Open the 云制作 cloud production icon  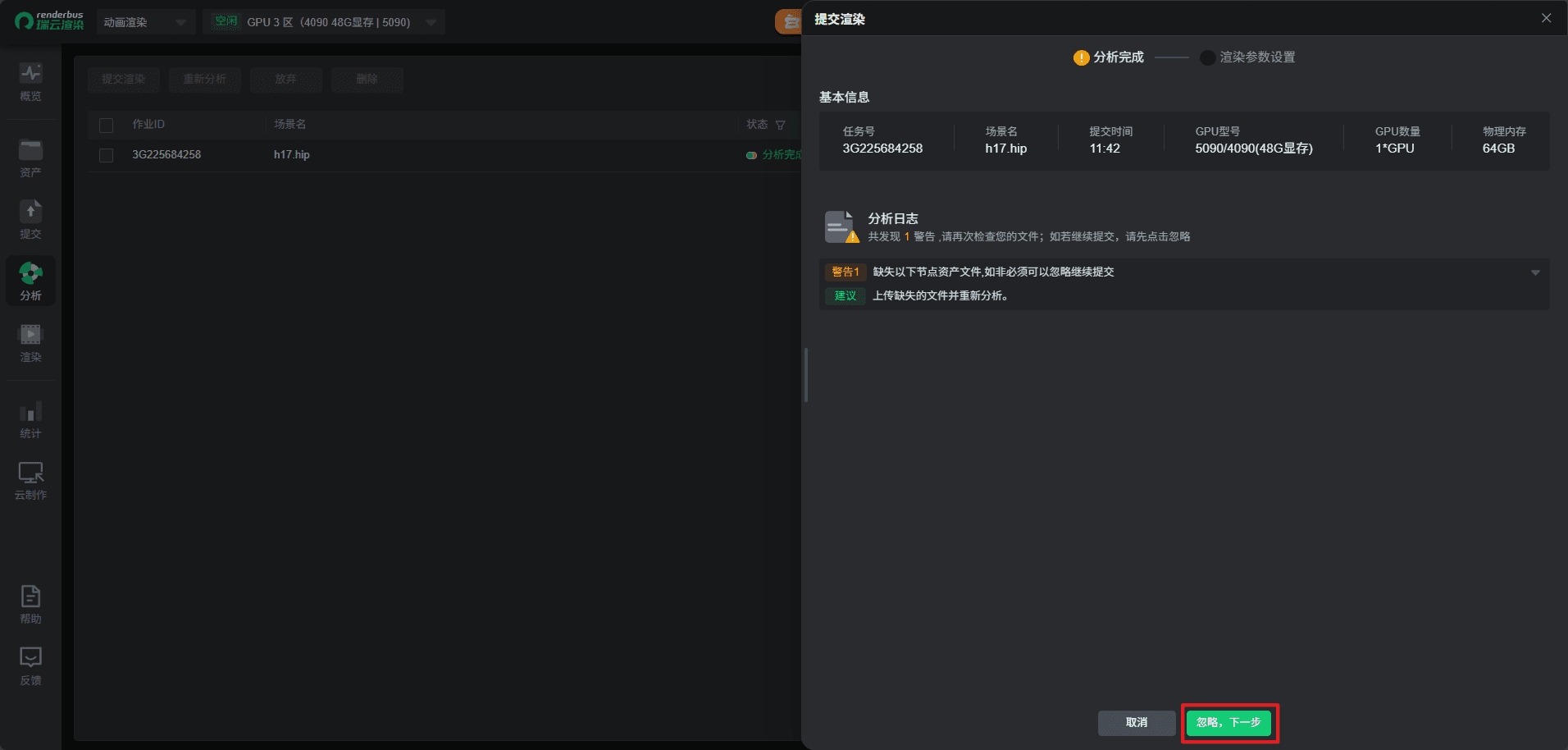point(30,480)
